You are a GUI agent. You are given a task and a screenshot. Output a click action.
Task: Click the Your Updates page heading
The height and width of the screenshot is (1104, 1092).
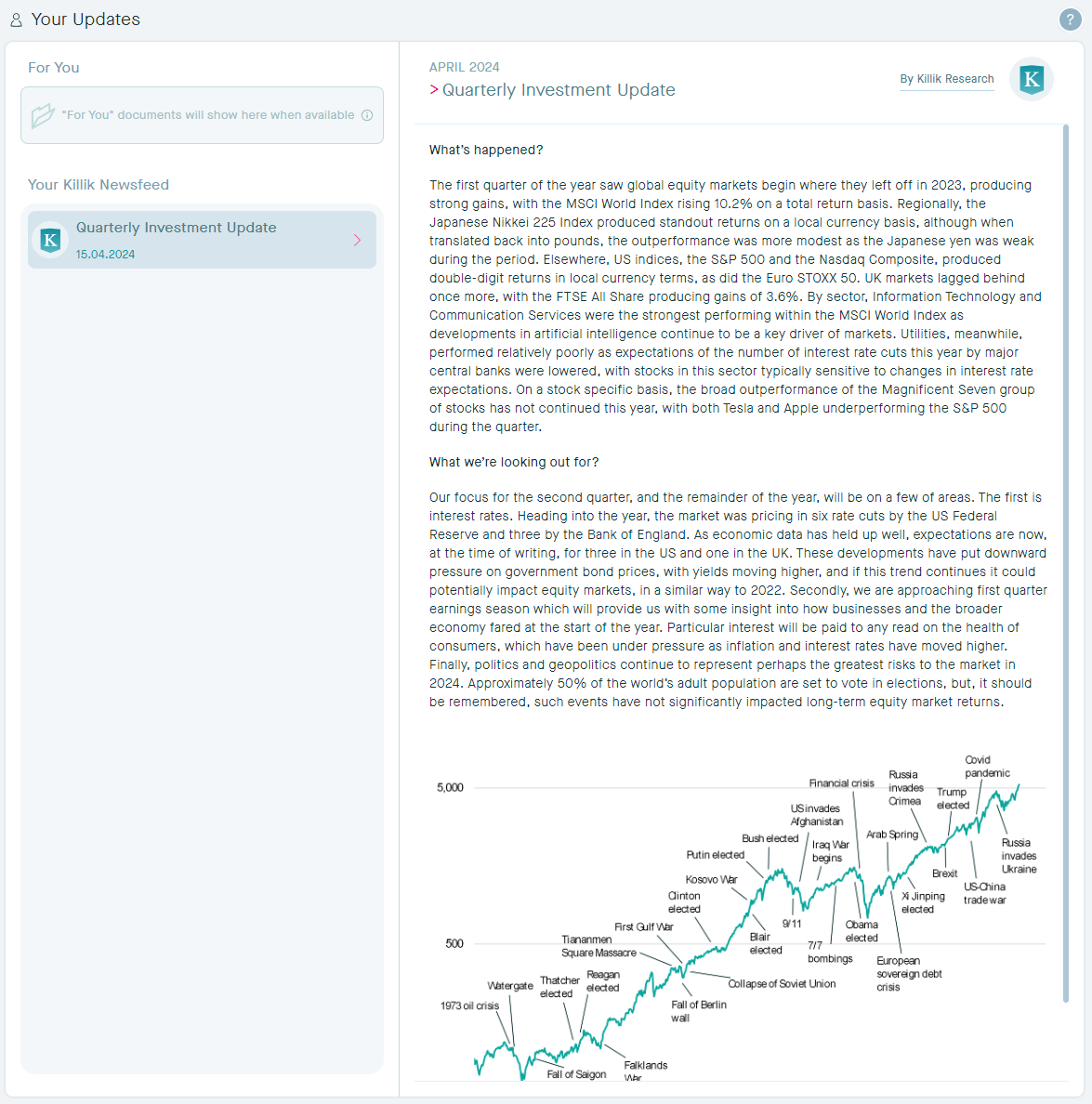[86, 20]
